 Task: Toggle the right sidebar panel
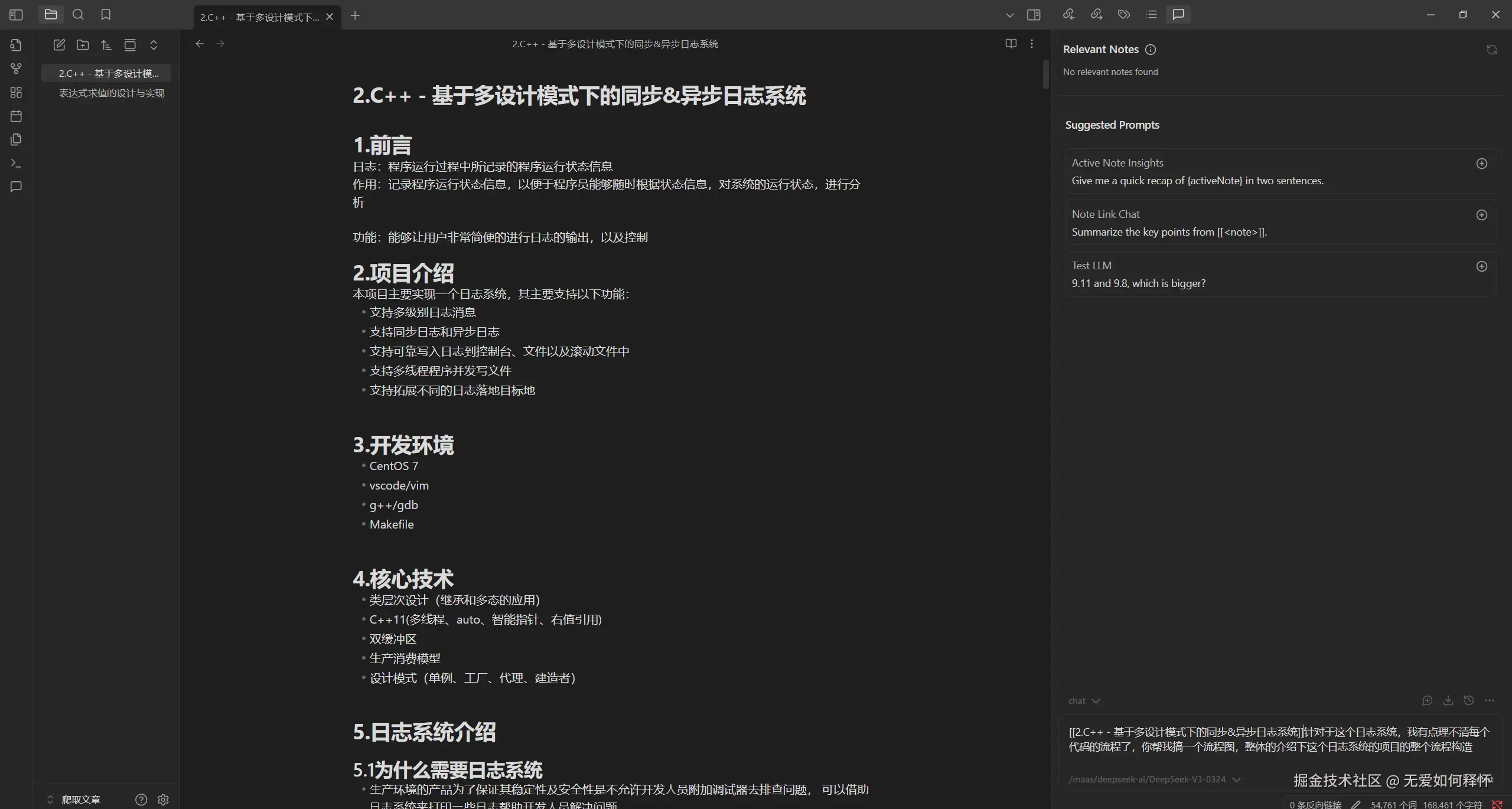[1034, 15]
